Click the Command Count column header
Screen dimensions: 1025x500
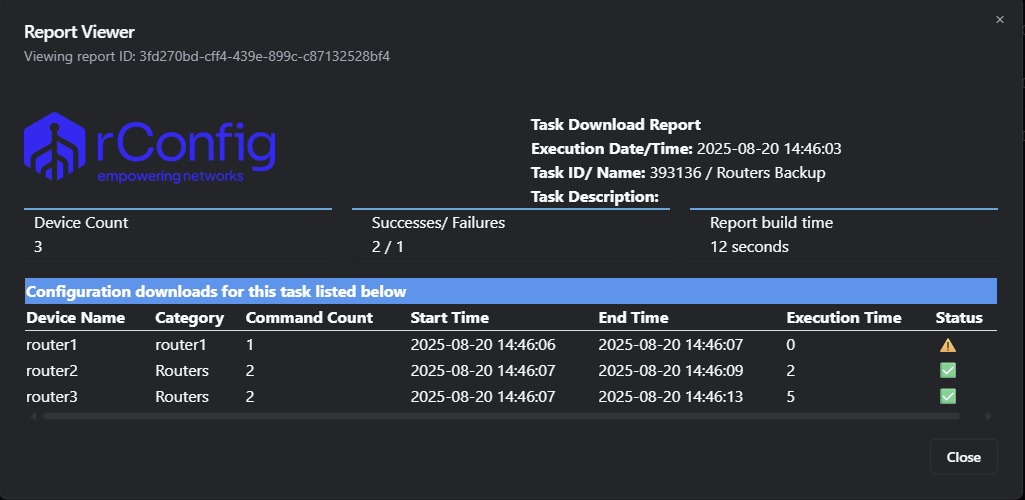(309, 318)
